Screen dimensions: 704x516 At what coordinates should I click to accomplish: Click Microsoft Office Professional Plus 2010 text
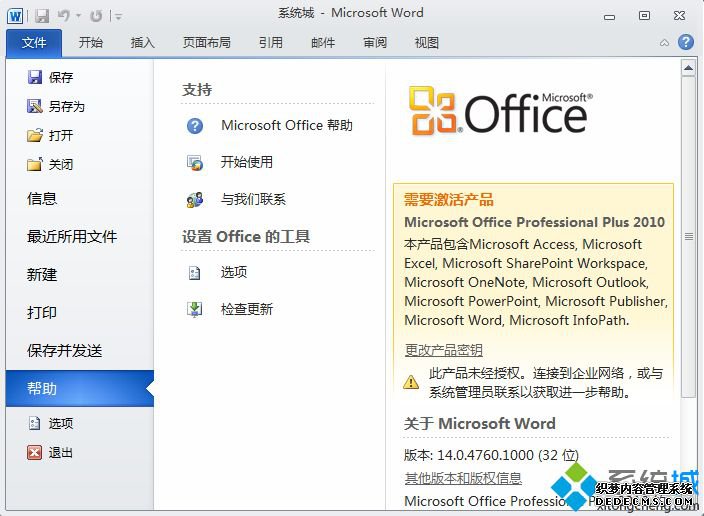(534, 222)
